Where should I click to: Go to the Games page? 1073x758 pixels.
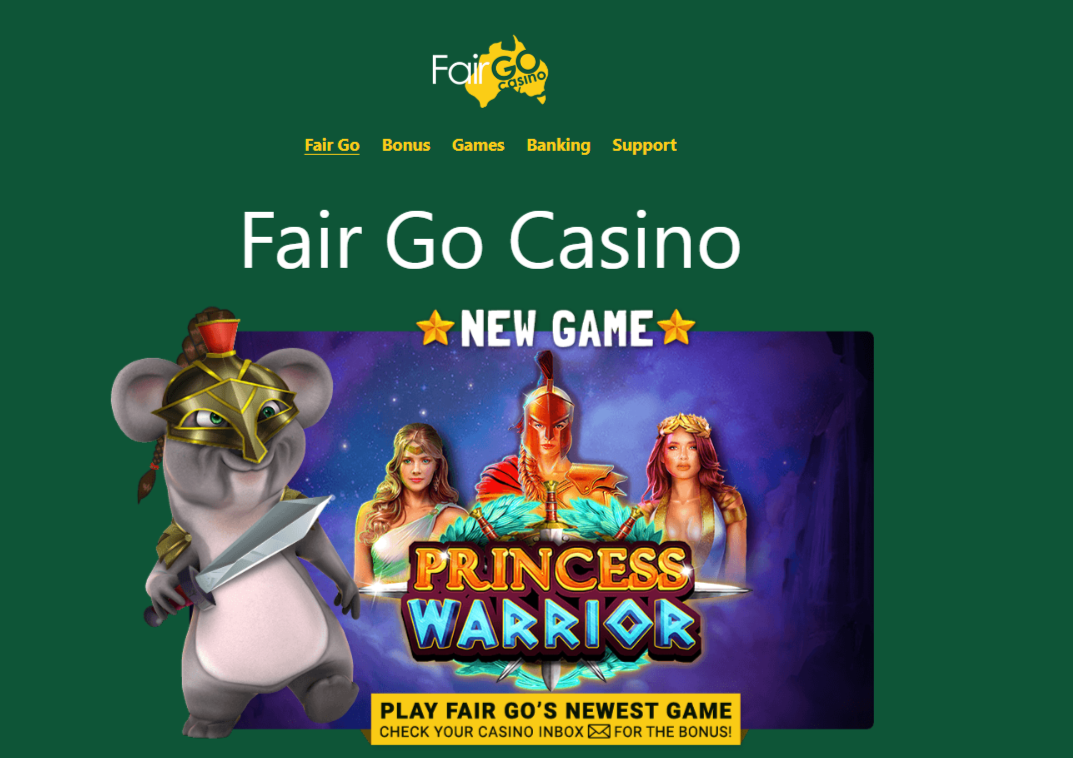pos(478,145)
